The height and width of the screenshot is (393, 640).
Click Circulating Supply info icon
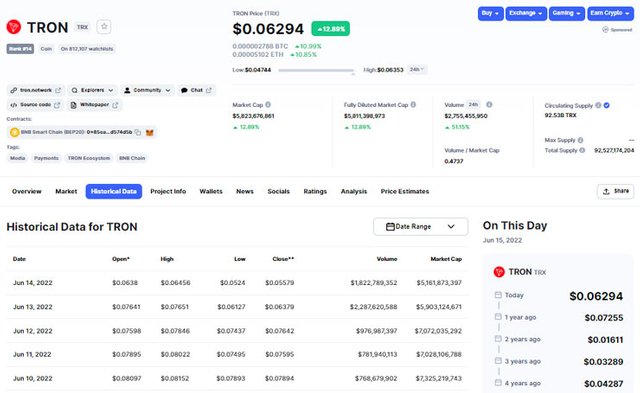coord(598,105)
